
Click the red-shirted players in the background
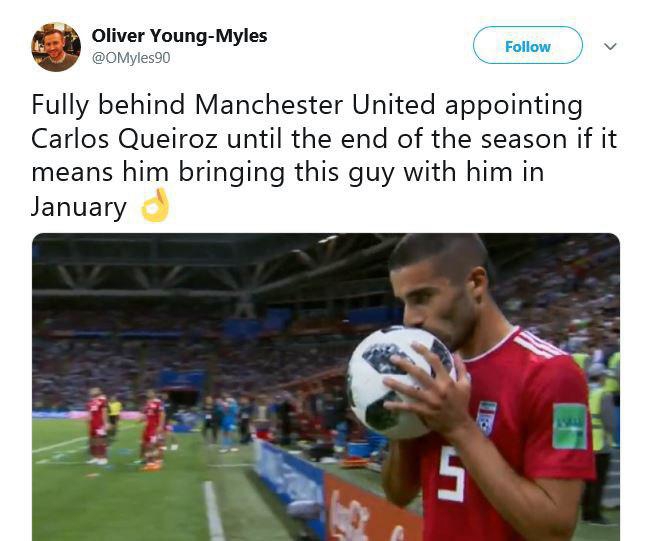pyautogui.click(x=125, y=427)
